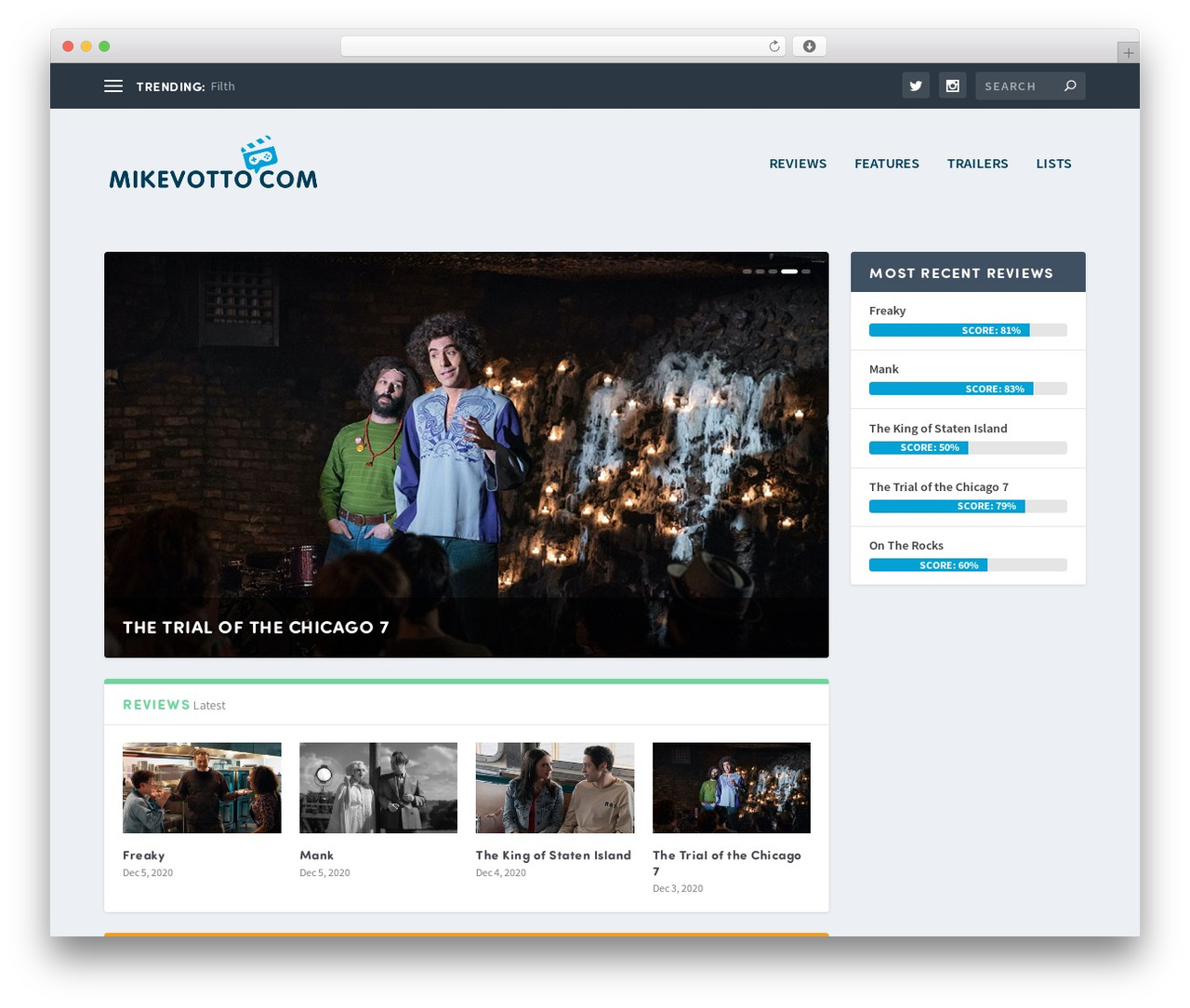Click the Dec 3, 2020 date

(x=678, y=889)
